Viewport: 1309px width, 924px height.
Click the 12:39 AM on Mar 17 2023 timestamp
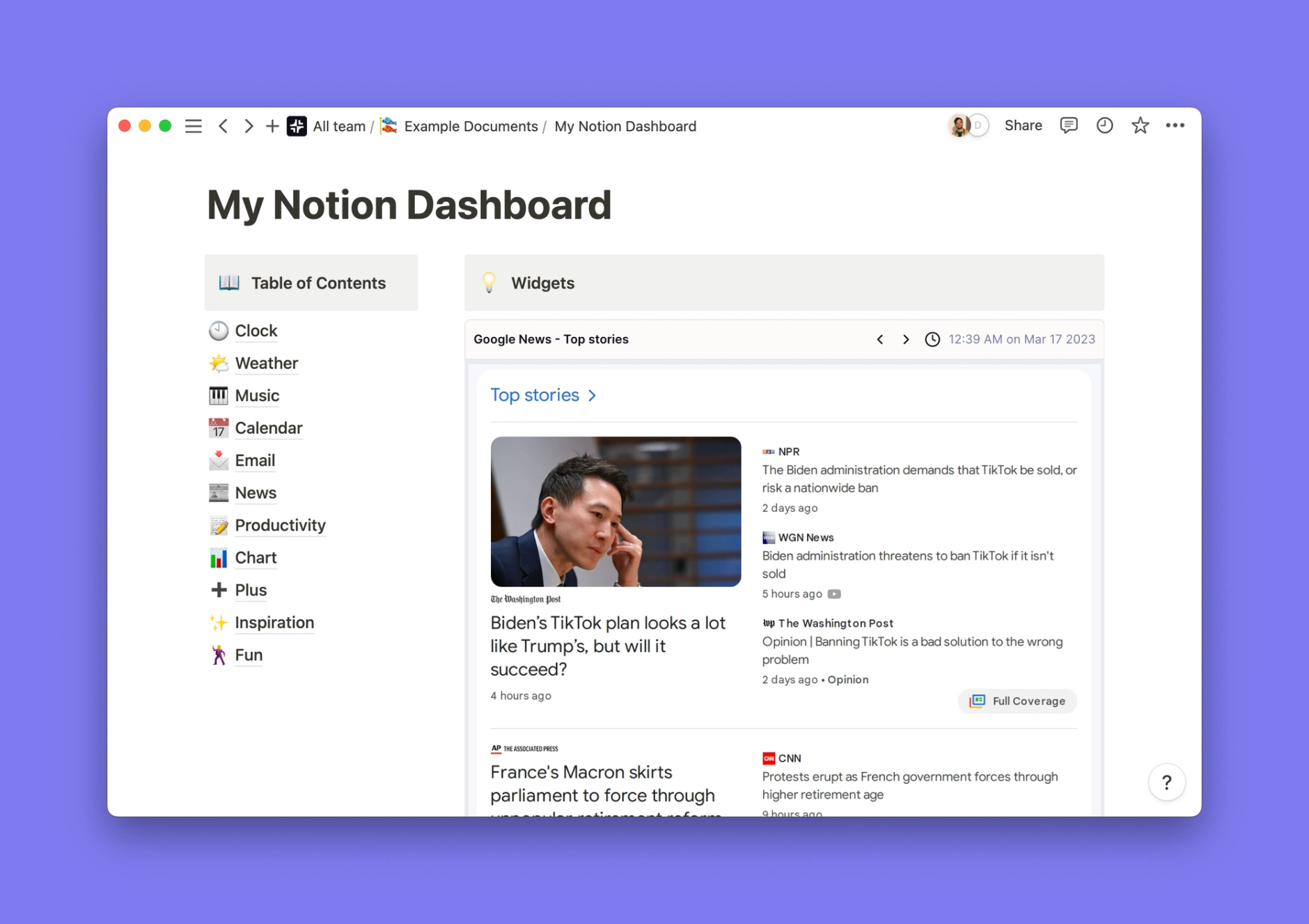pyautogui.click(x=1021, y=340)
